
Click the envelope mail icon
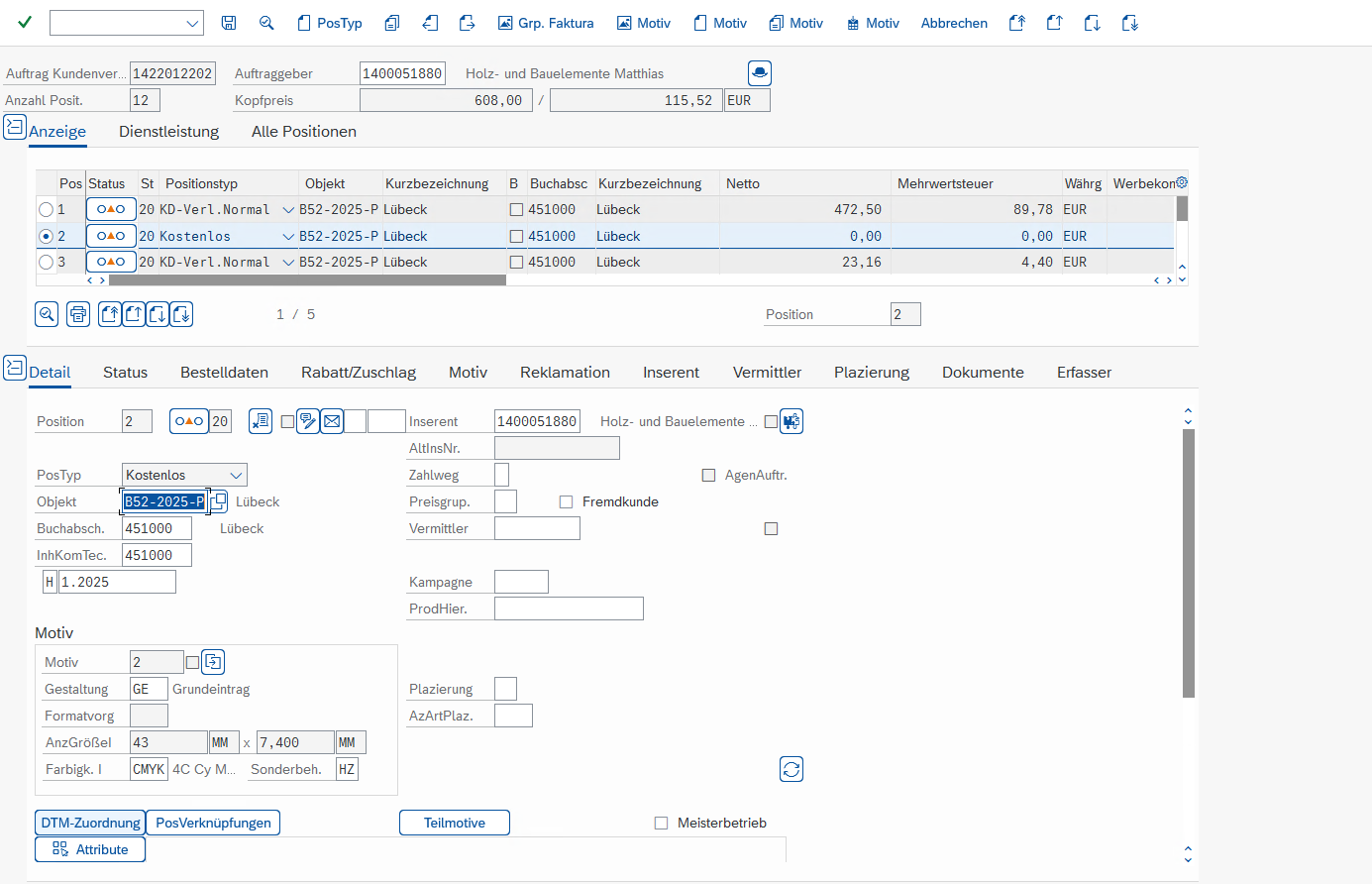coord(332,421)
